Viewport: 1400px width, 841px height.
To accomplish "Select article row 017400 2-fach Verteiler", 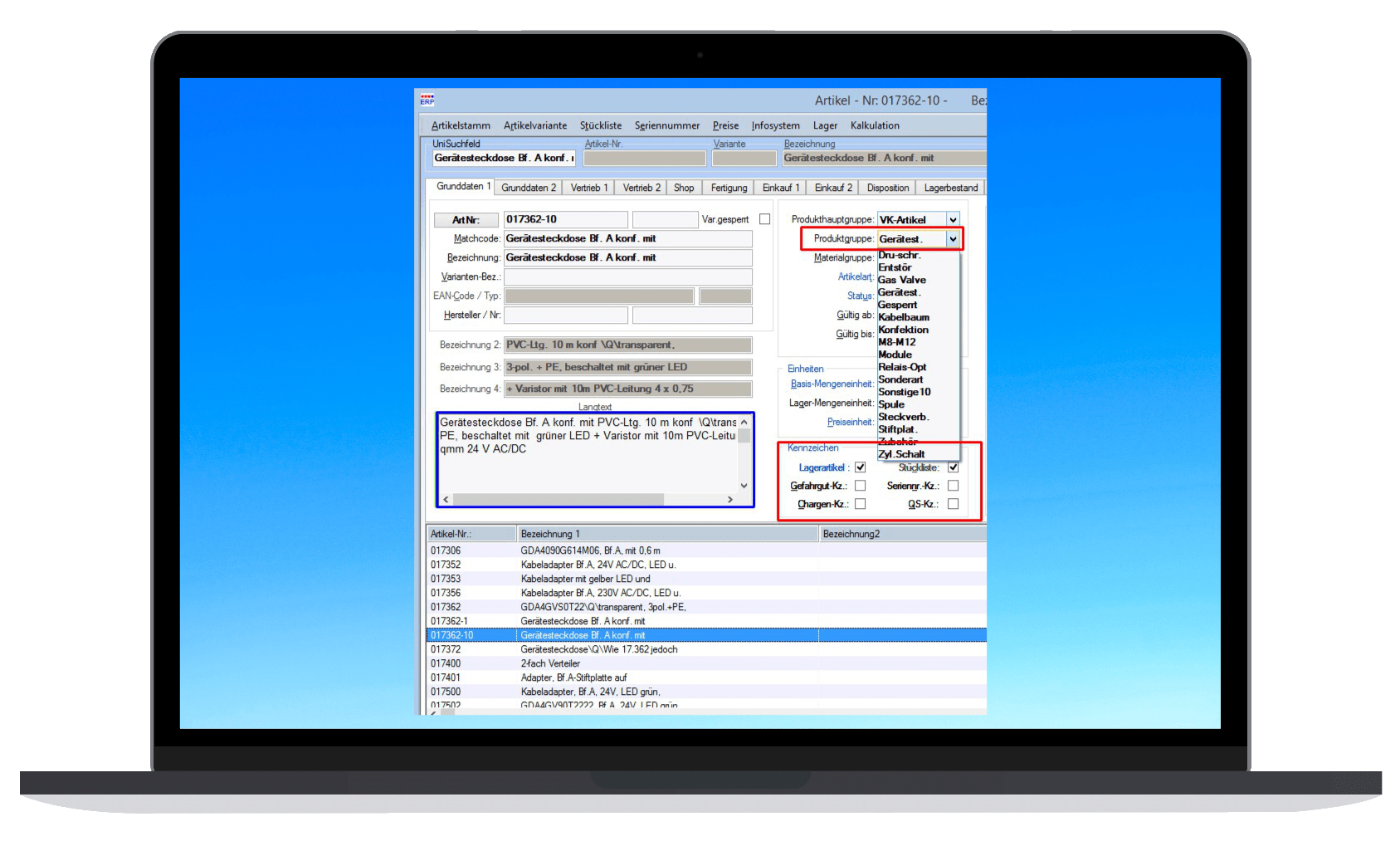I will [706, 663].
